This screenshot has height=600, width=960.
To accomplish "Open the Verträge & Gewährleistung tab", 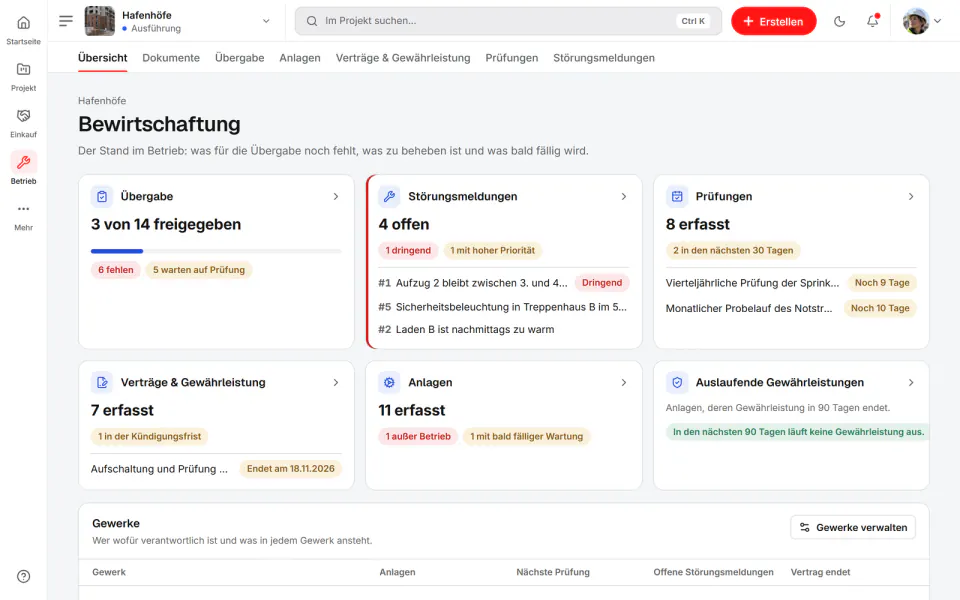I will (x=403, y=58).
